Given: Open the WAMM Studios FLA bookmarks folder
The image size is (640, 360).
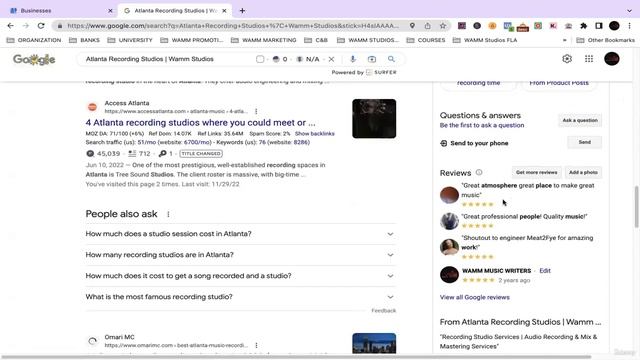Looking at the screenshot, I should [485, 40].
